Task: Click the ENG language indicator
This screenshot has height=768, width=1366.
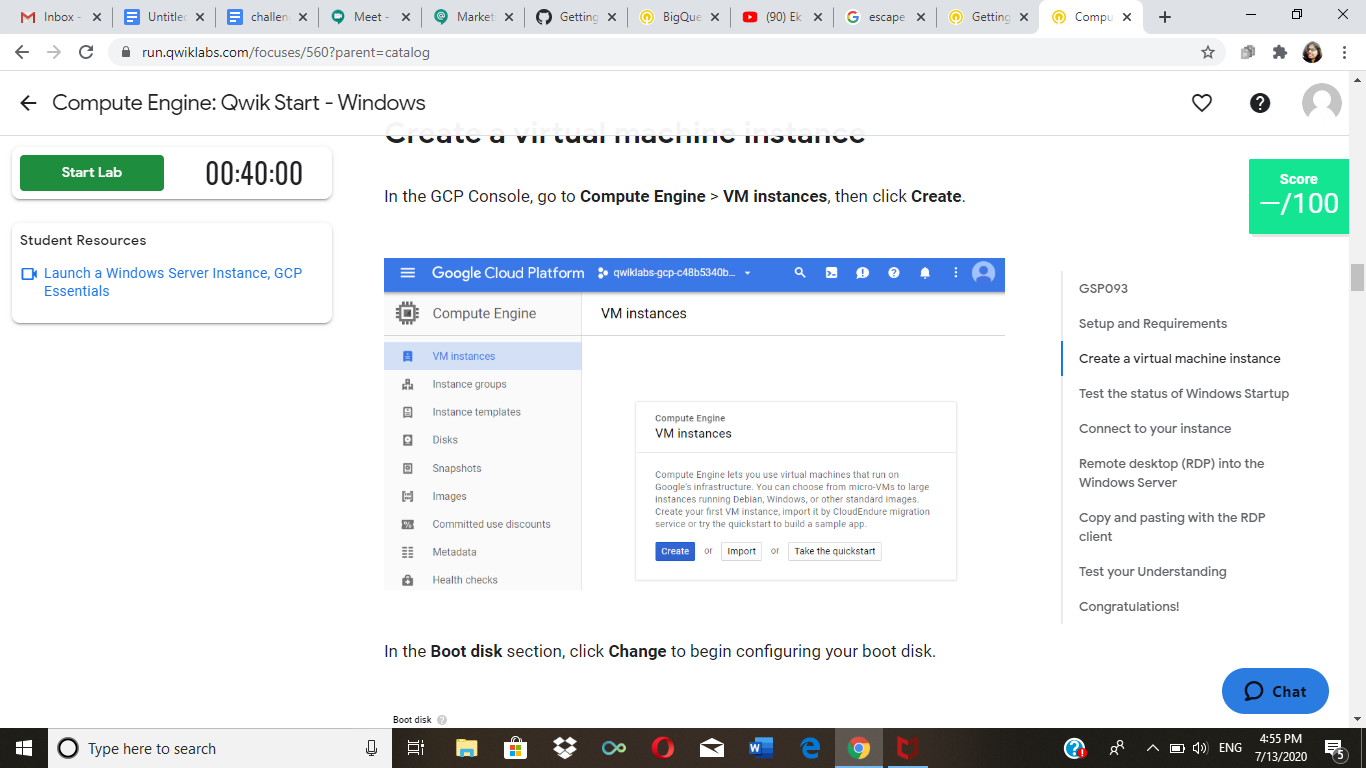Action: [1230, 748]
